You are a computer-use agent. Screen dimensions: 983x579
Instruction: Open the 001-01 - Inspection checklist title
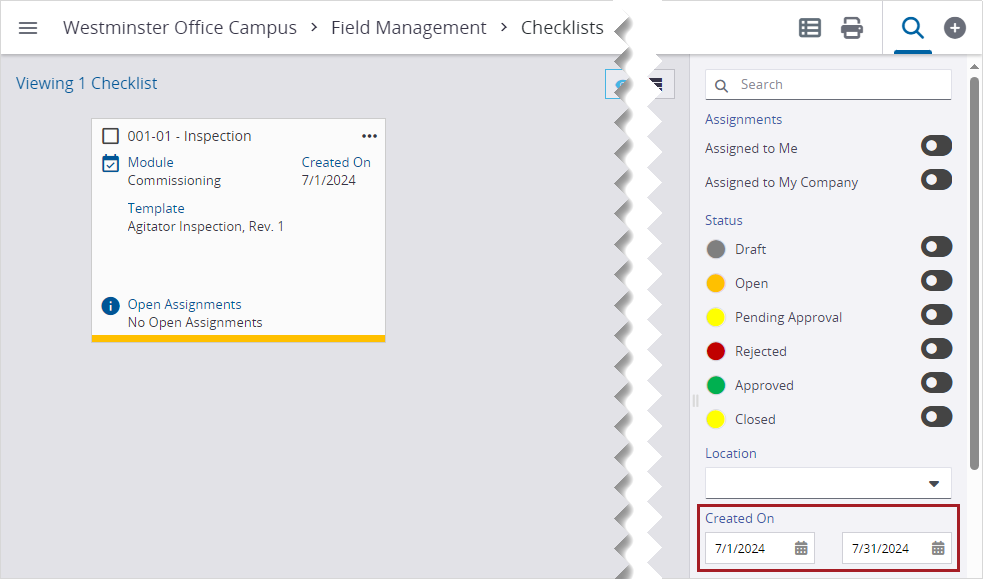pyautogui.click(x=189, y=136)
